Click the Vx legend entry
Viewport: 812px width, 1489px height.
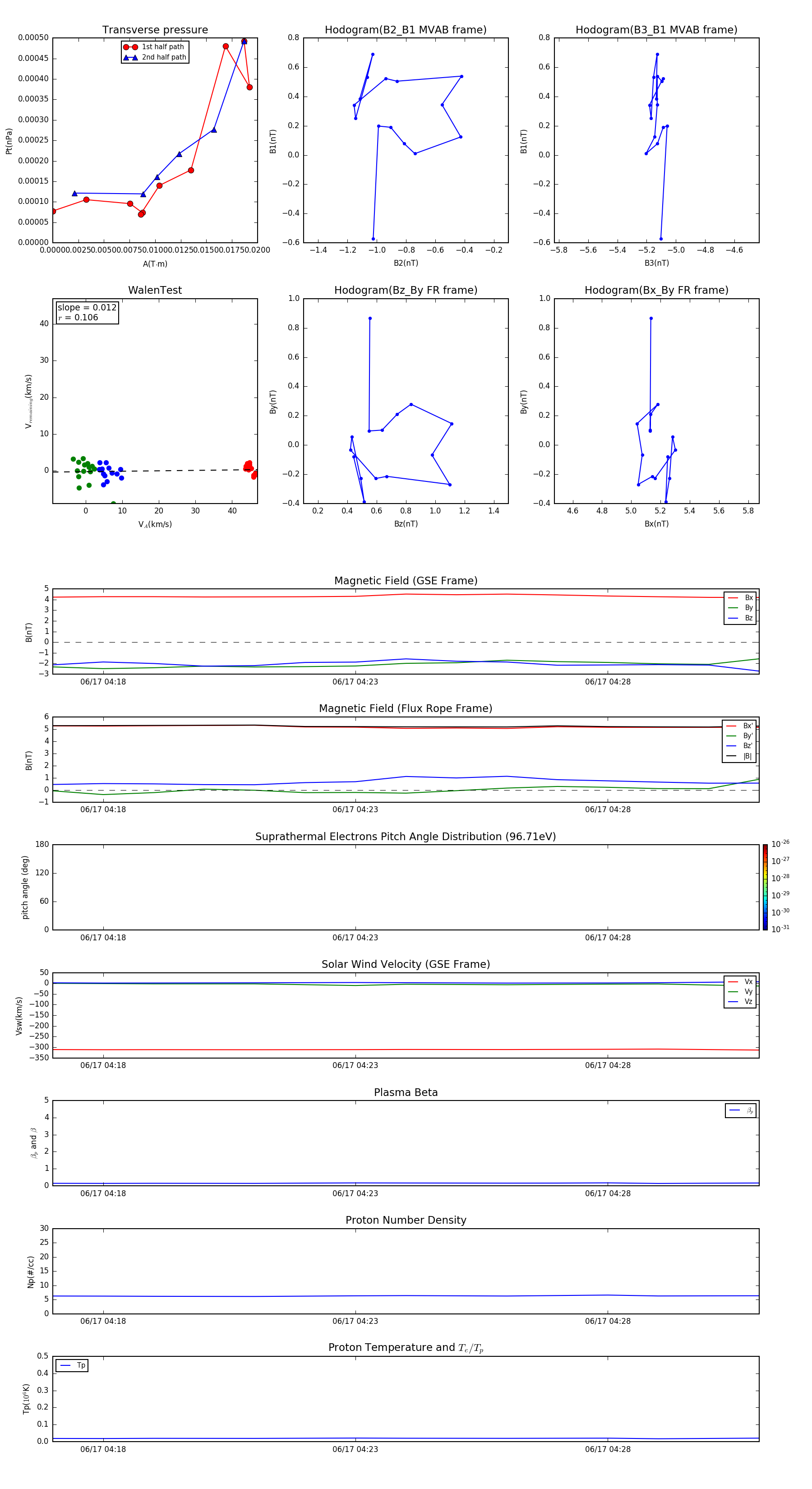[740, 981]
